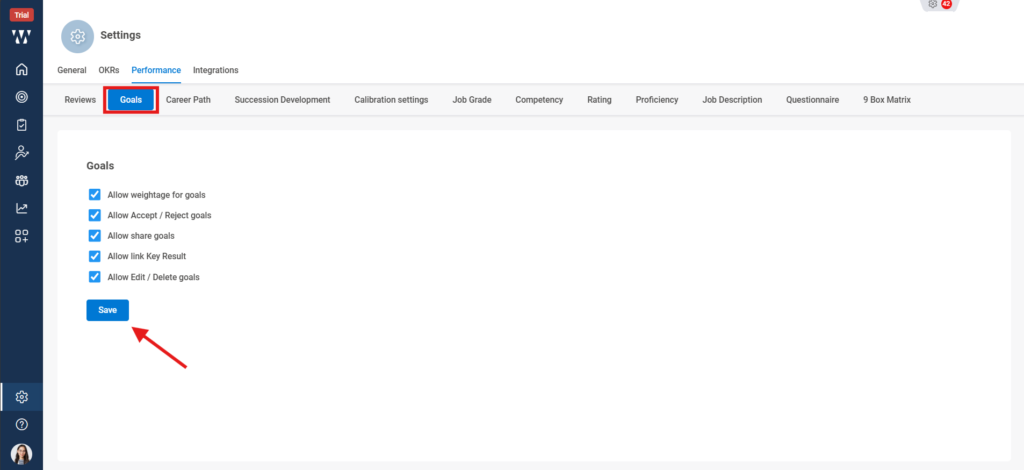Switch to the OKRs settings tab

[x=109, y=70]
